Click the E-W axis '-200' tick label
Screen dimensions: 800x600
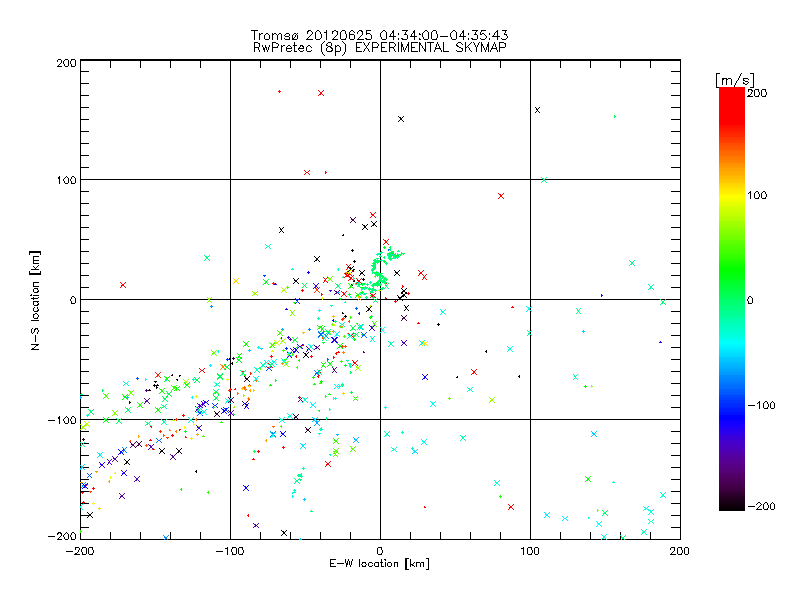click(80, 551)
